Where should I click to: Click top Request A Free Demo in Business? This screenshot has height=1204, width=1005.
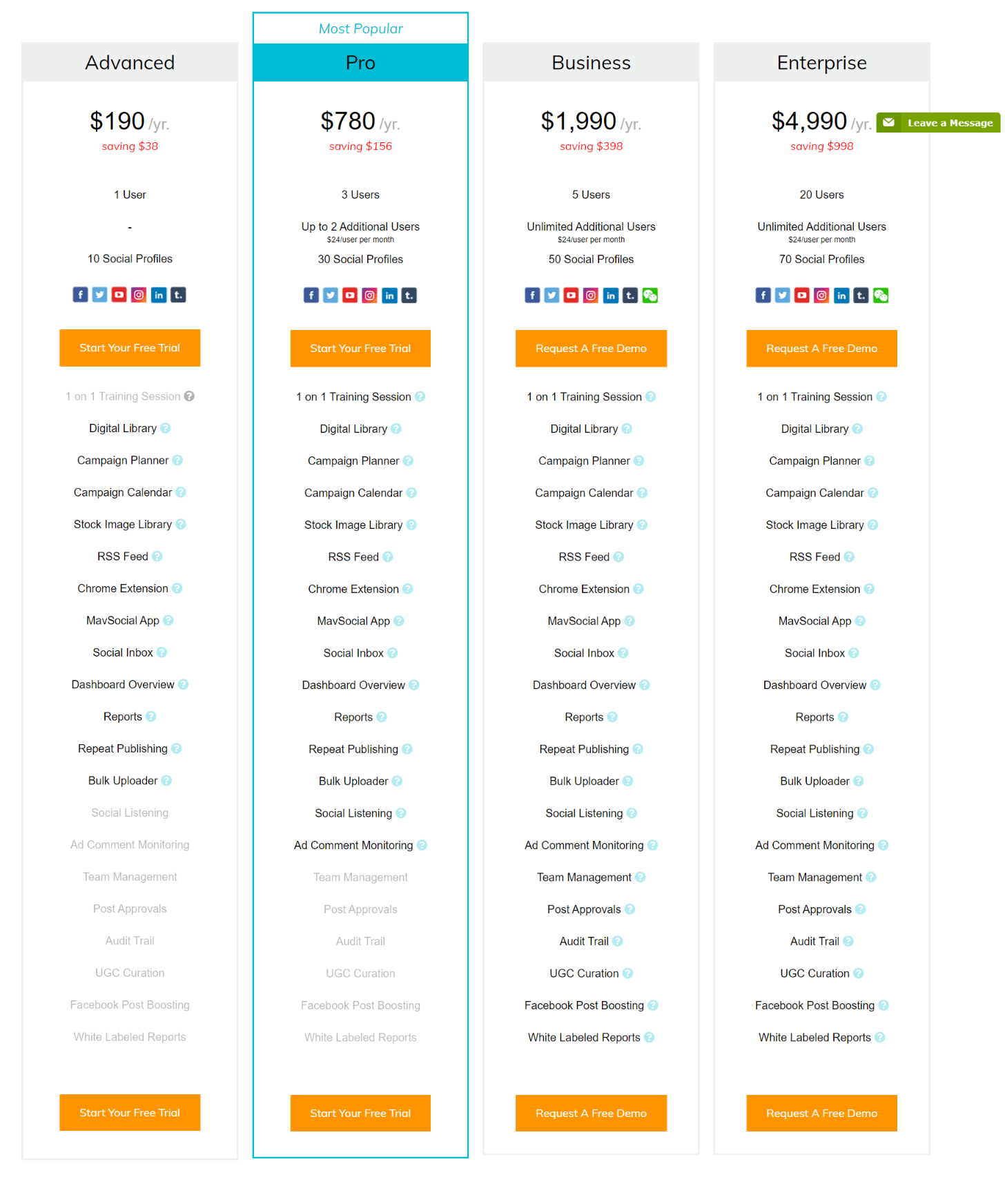pos(591,349)
